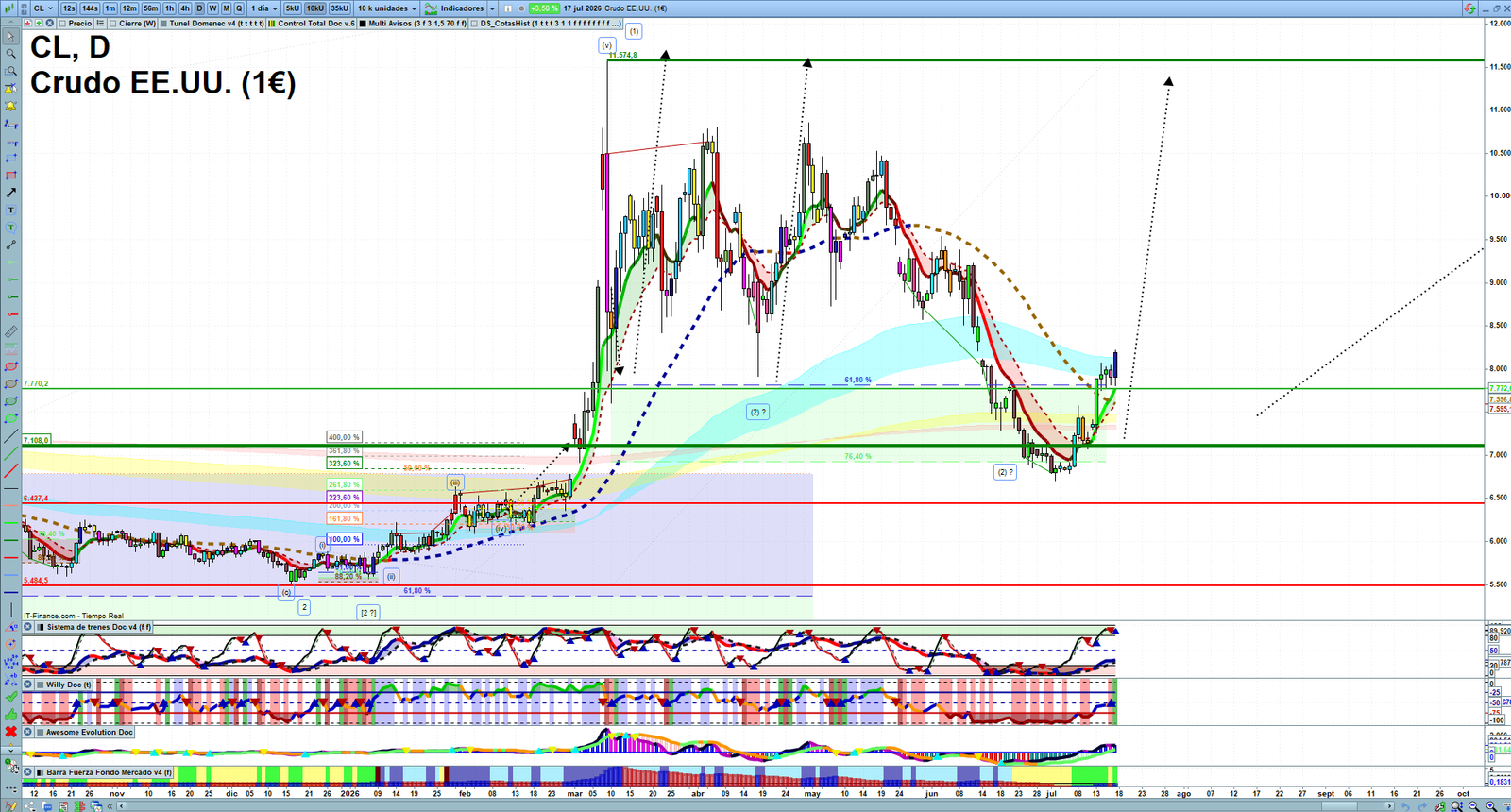Screen dimensions: 1511x812
Task: Select the green check mark tool
Action: (10, 696)
